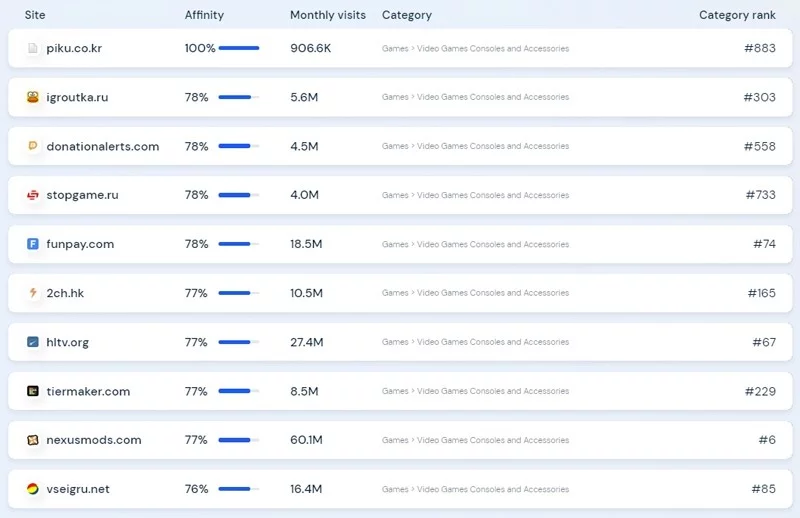Select the 18.5M monthly visits value

pyautogui.click(x=306, y=244)
